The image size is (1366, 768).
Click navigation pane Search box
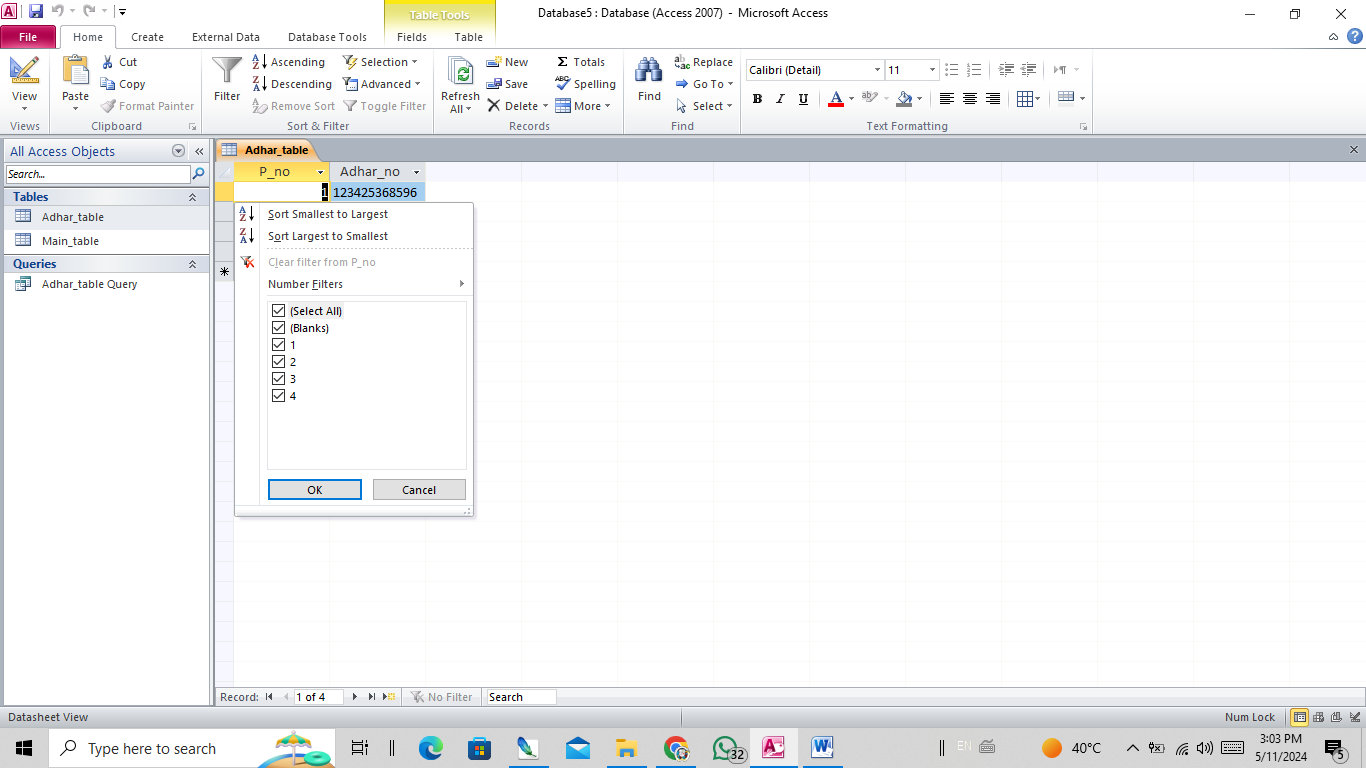(x=97, y=174)
